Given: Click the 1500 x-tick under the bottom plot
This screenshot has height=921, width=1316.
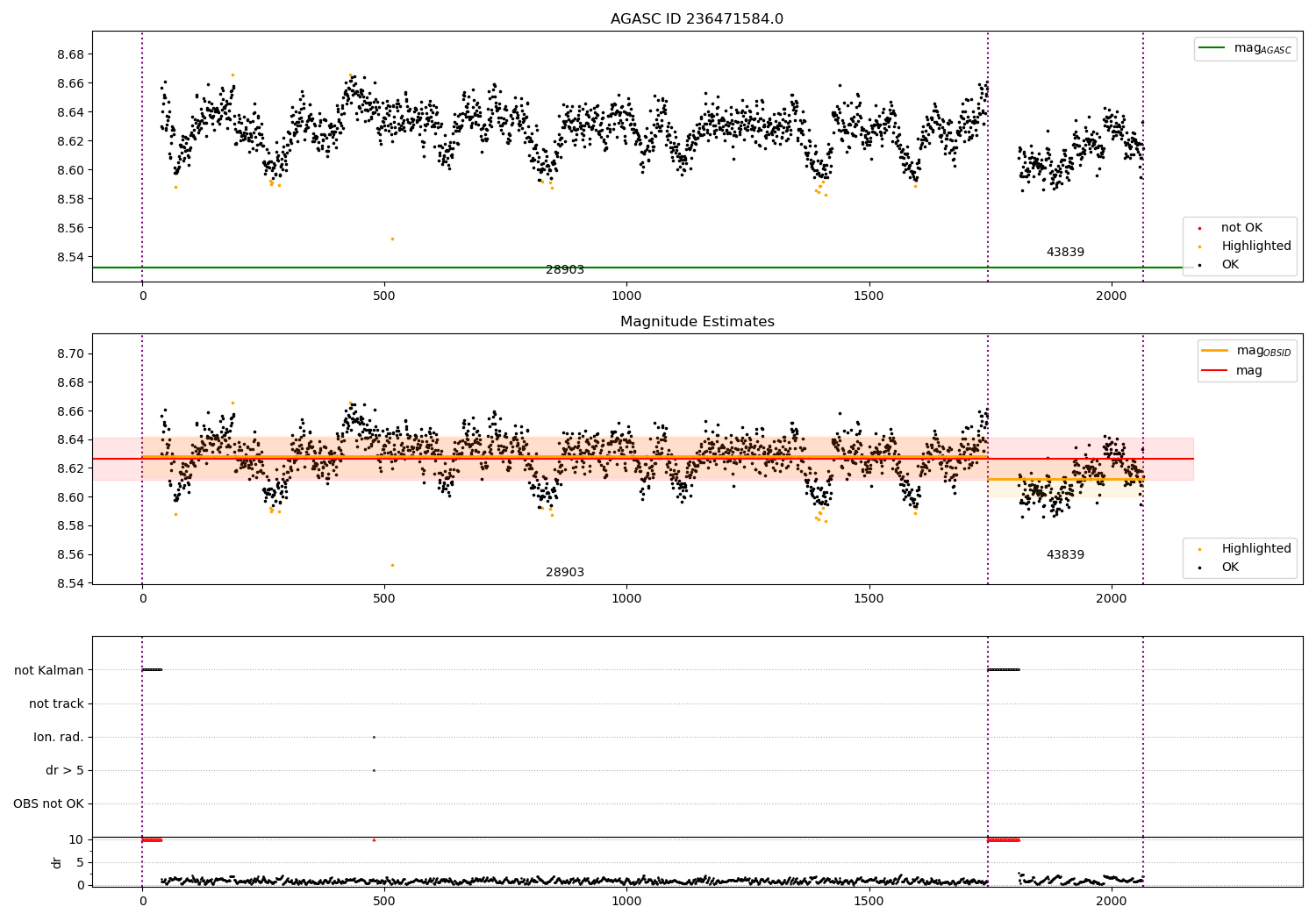Looking at the screenshot, I should [x=869, y=901].
